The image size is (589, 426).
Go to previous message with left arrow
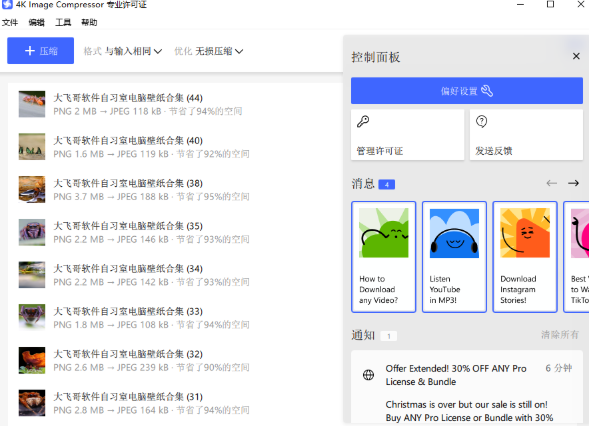[x=551, y=183]
